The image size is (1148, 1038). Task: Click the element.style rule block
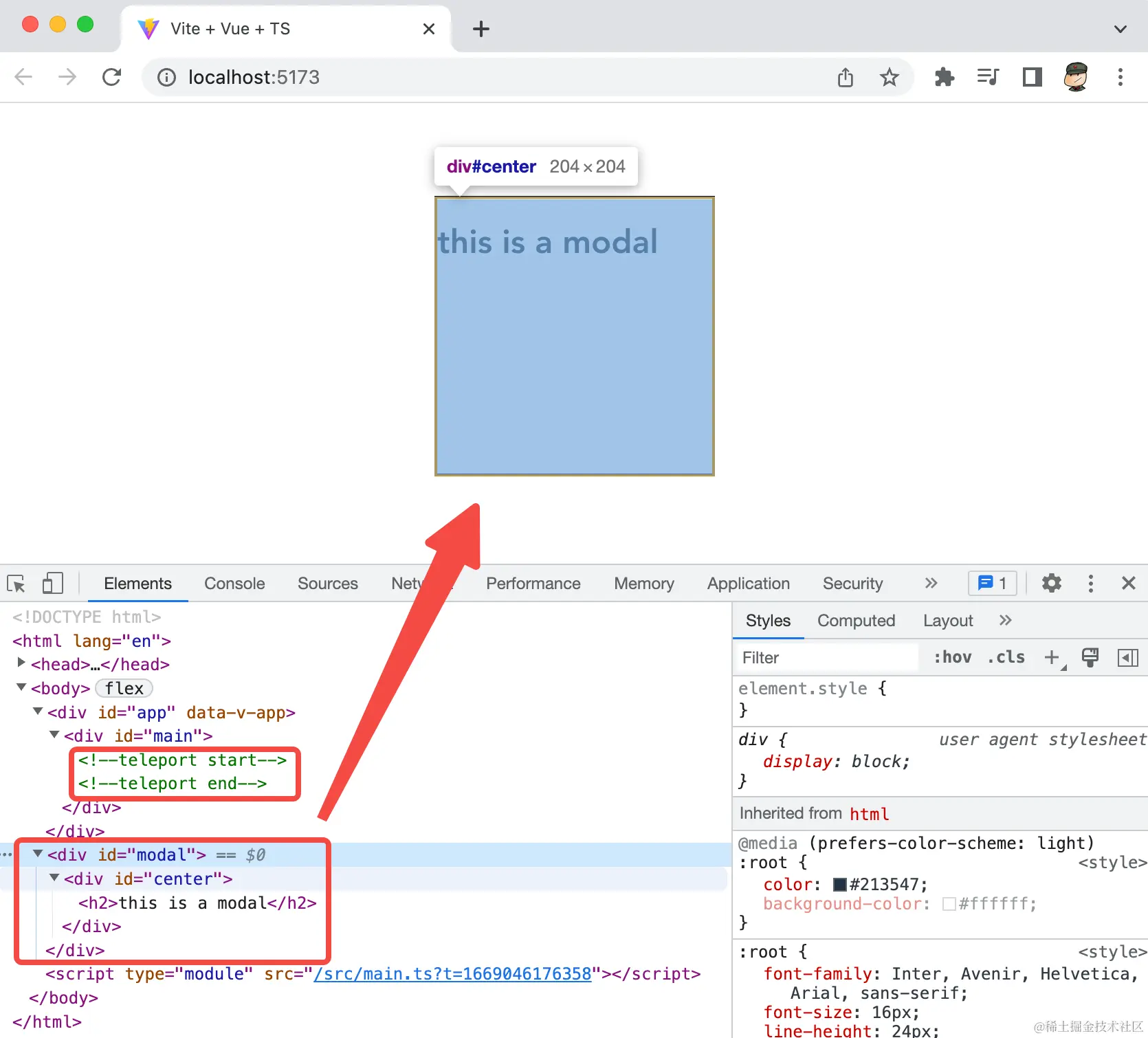[x=940, y=698]
